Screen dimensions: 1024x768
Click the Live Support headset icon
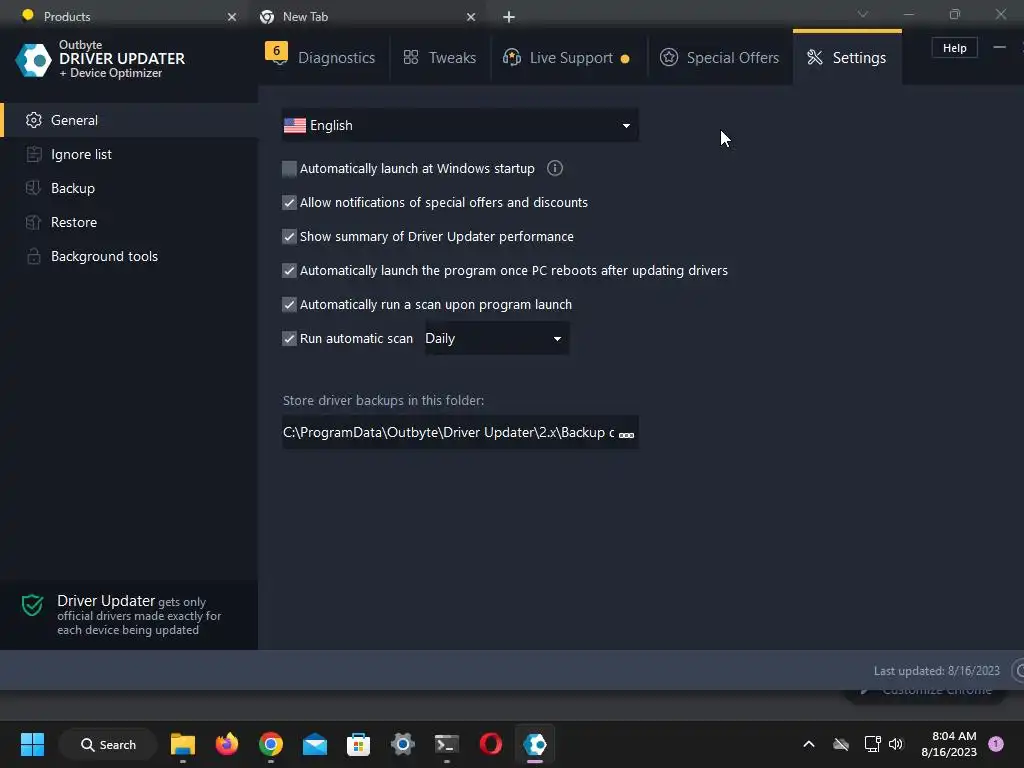coord(511,57)
